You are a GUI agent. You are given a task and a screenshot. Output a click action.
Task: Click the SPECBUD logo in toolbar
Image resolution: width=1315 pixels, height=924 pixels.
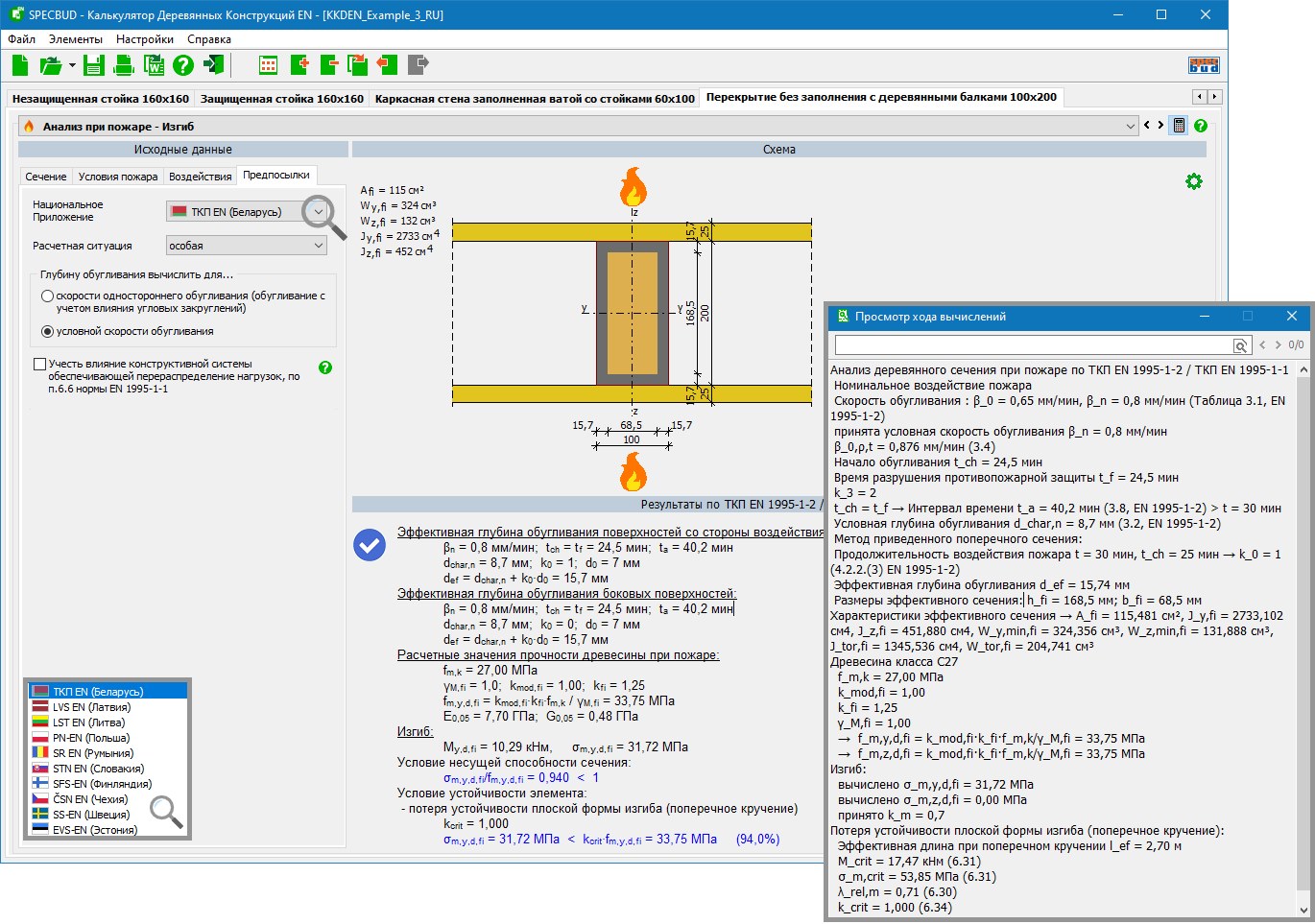(x=1203, y=65)
